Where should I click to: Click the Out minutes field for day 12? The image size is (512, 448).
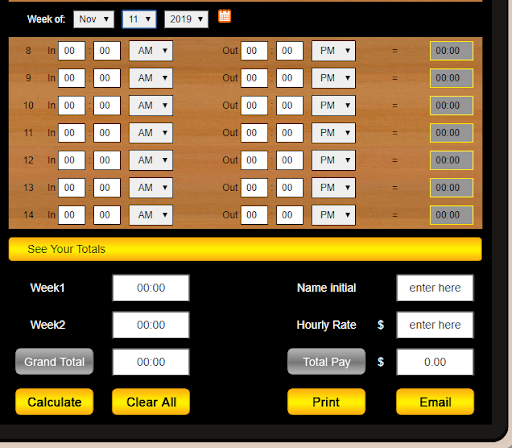click(x=290, y=160)
